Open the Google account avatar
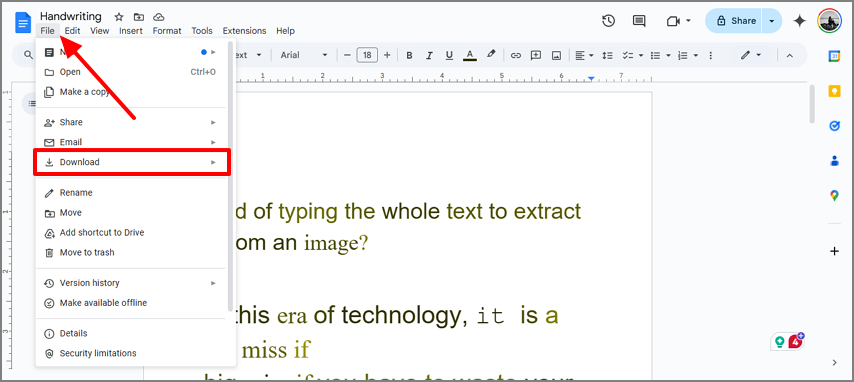The width and height of the screenshot is (854, 382). (829, 21)
